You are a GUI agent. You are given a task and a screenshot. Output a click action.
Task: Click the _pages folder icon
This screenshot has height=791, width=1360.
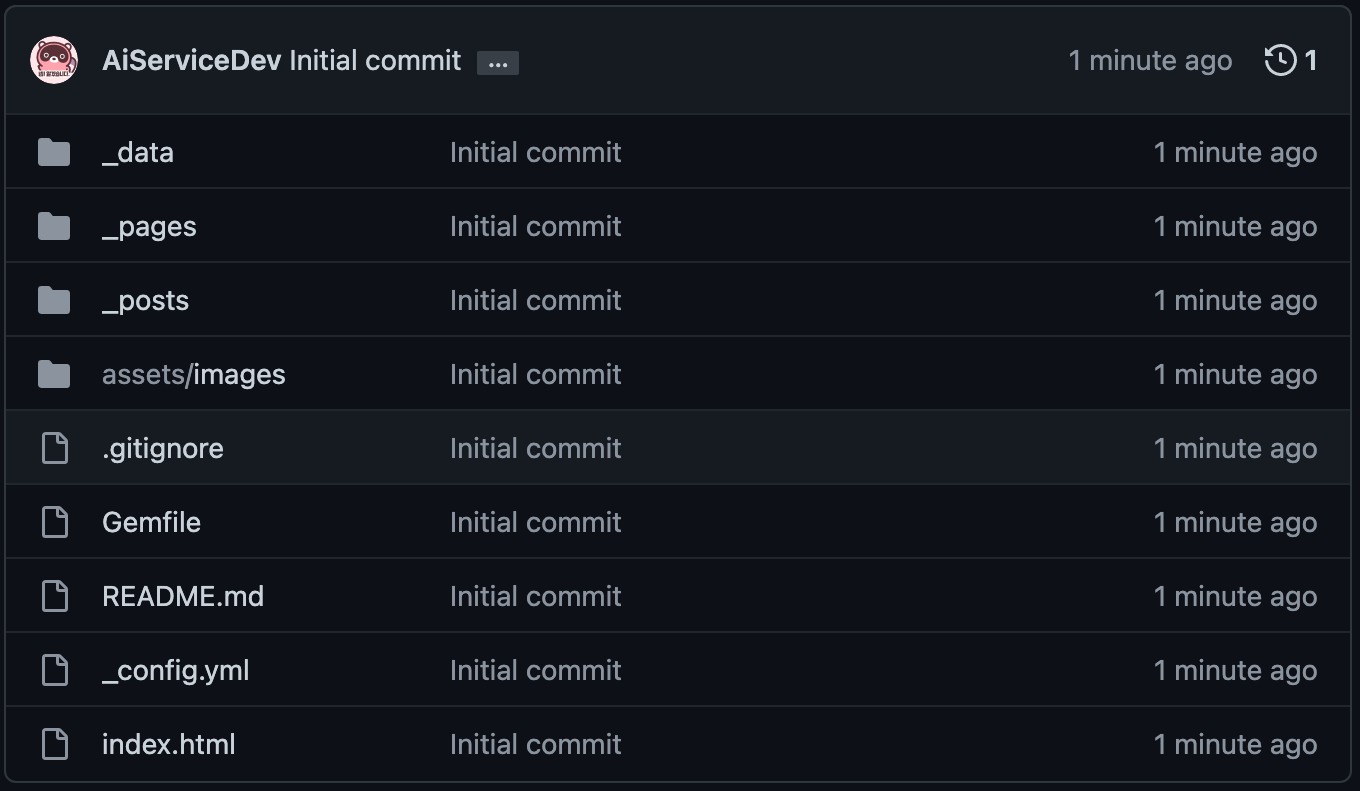(x=54, y=227)
